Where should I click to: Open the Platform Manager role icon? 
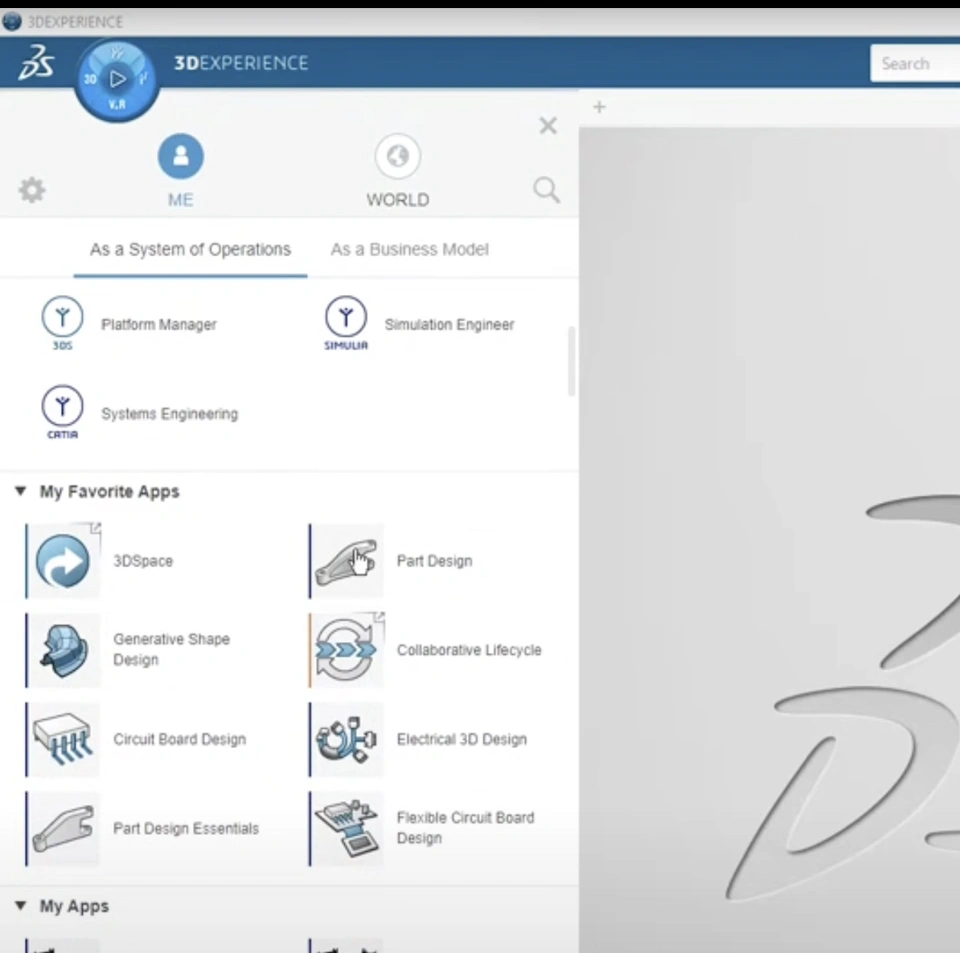coord(62,323)
